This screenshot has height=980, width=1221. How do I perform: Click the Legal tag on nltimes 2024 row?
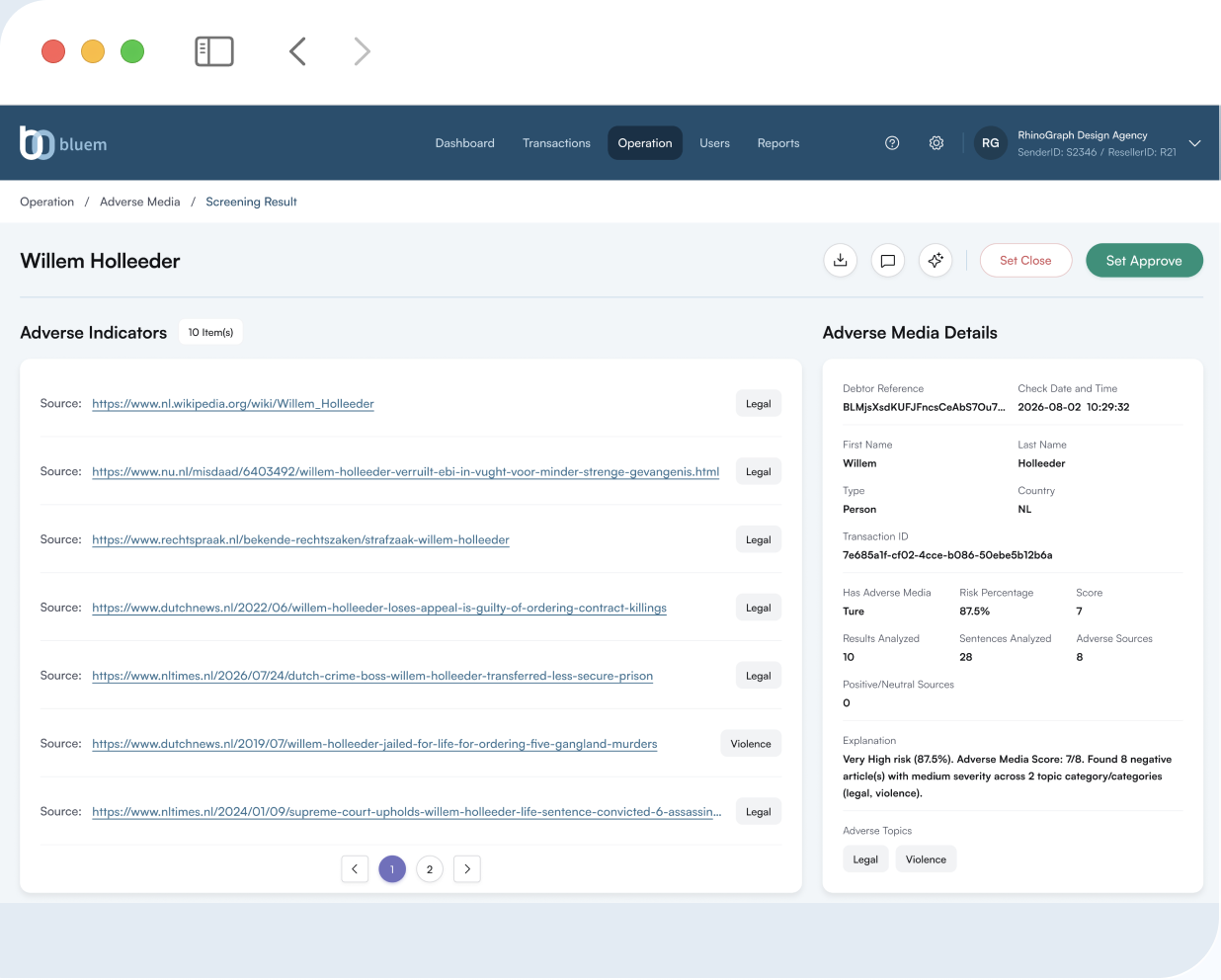759,812
